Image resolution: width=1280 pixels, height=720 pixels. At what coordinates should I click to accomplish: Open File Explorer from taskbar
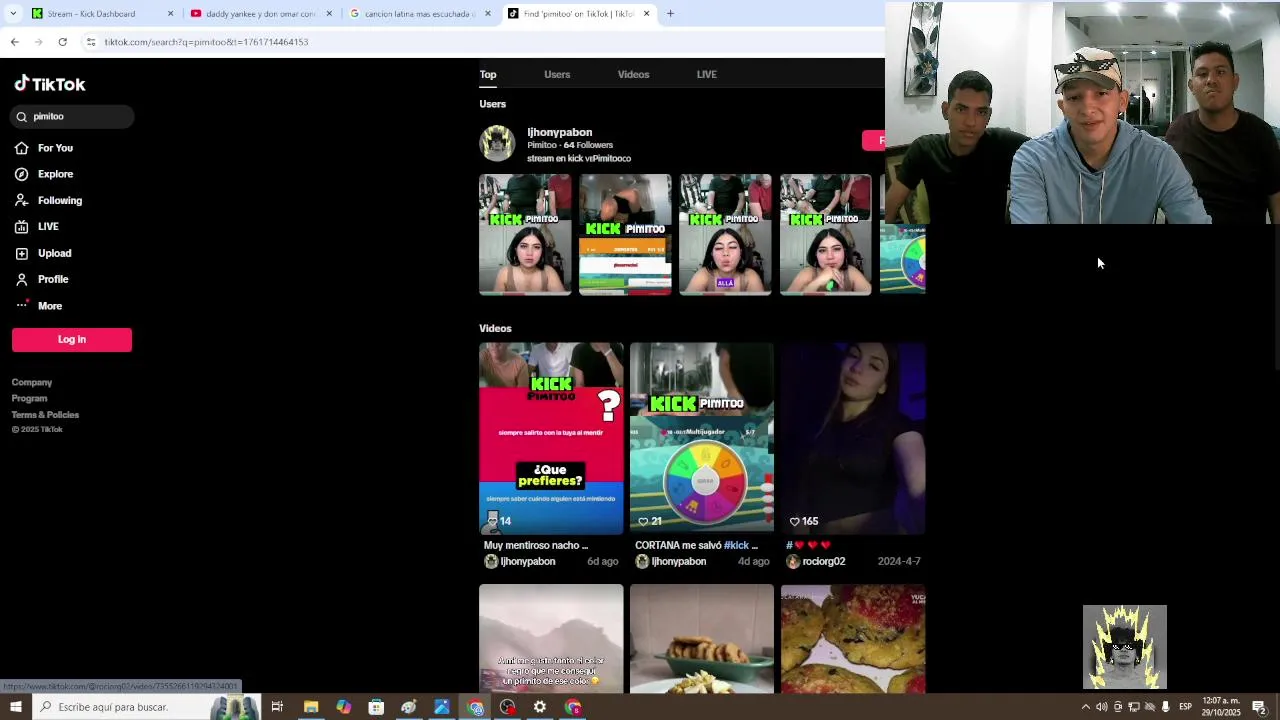[x=311, y=707]
